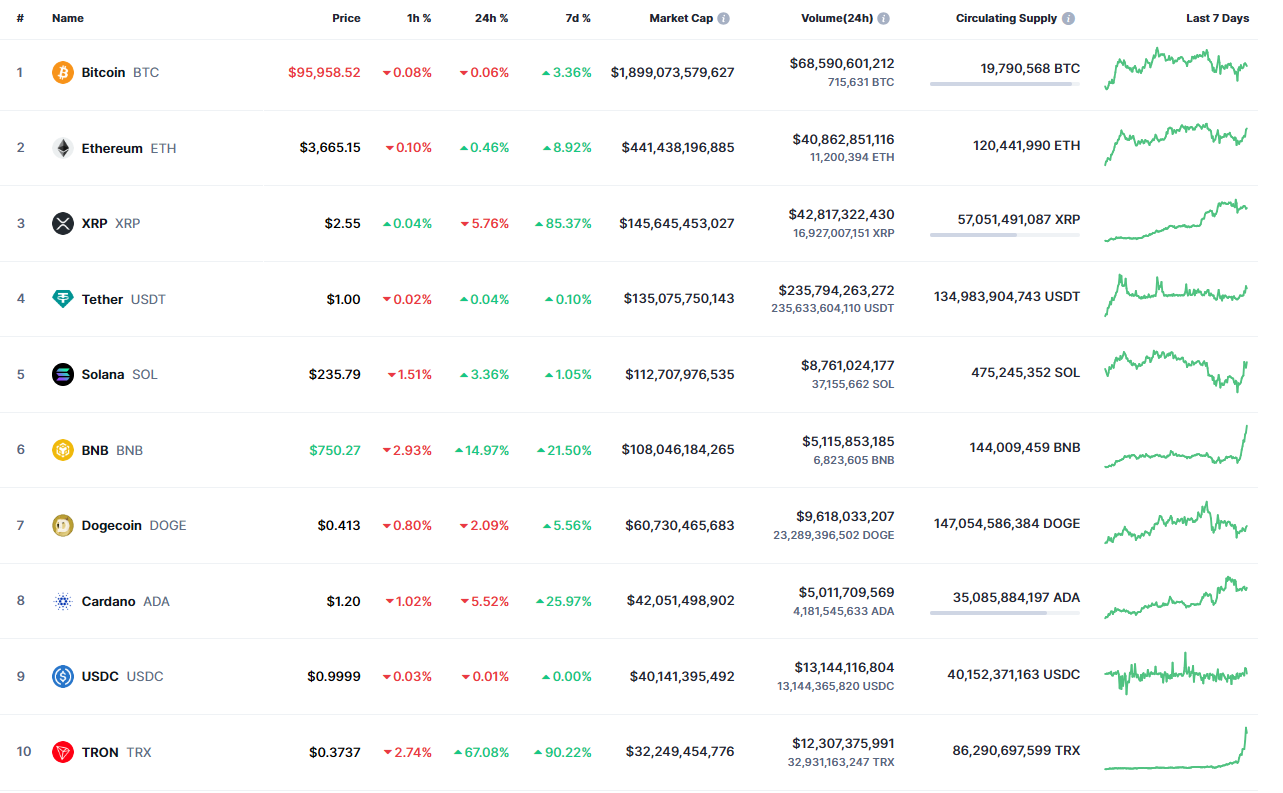Open Cardano's 7-day sparkline chart
This screenshot has width=1283, height=793.
(x=1176, y=597)
